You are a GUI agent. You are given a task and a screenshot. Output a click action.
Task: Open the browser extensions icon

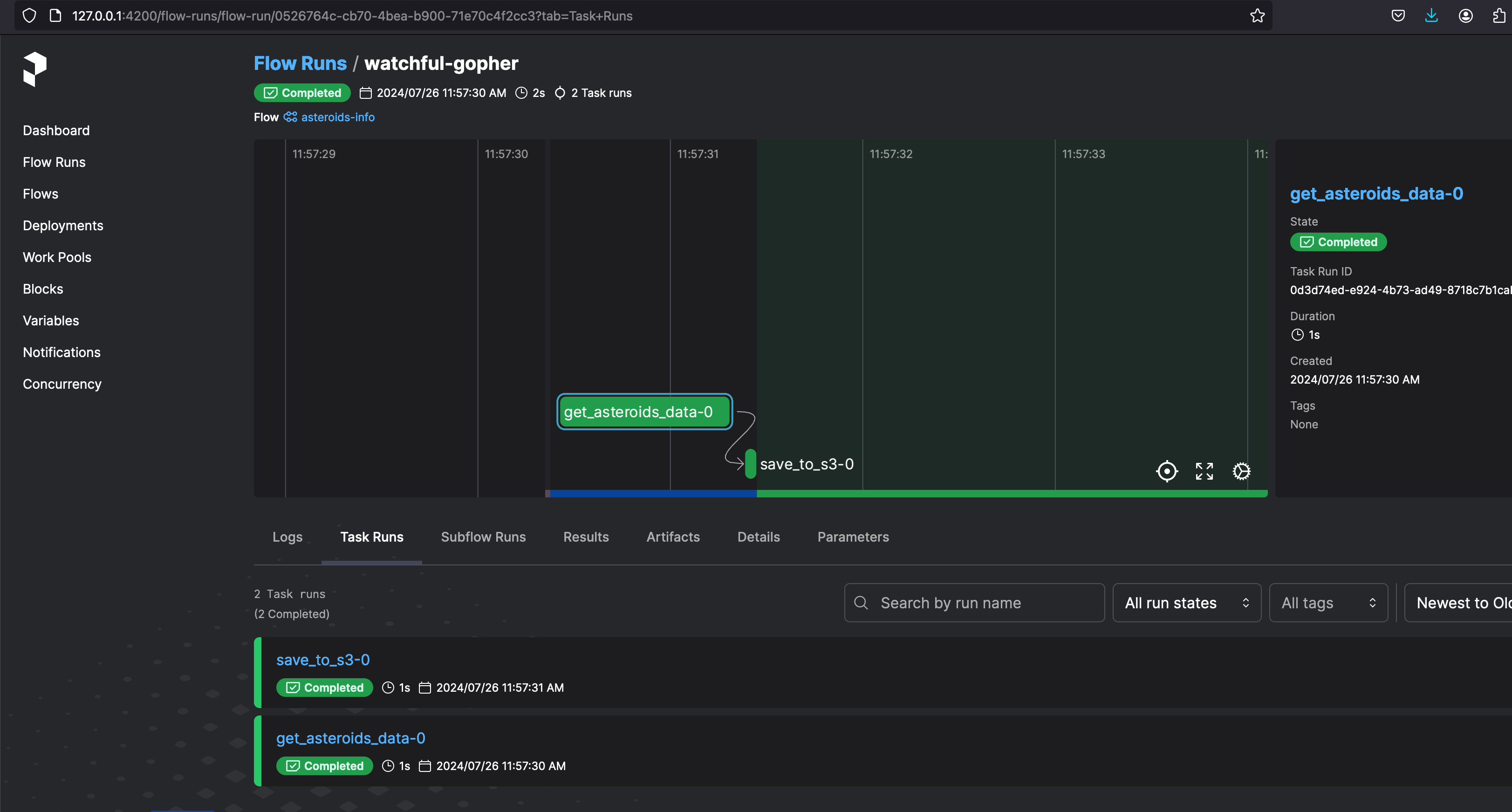coord(1500,16)
